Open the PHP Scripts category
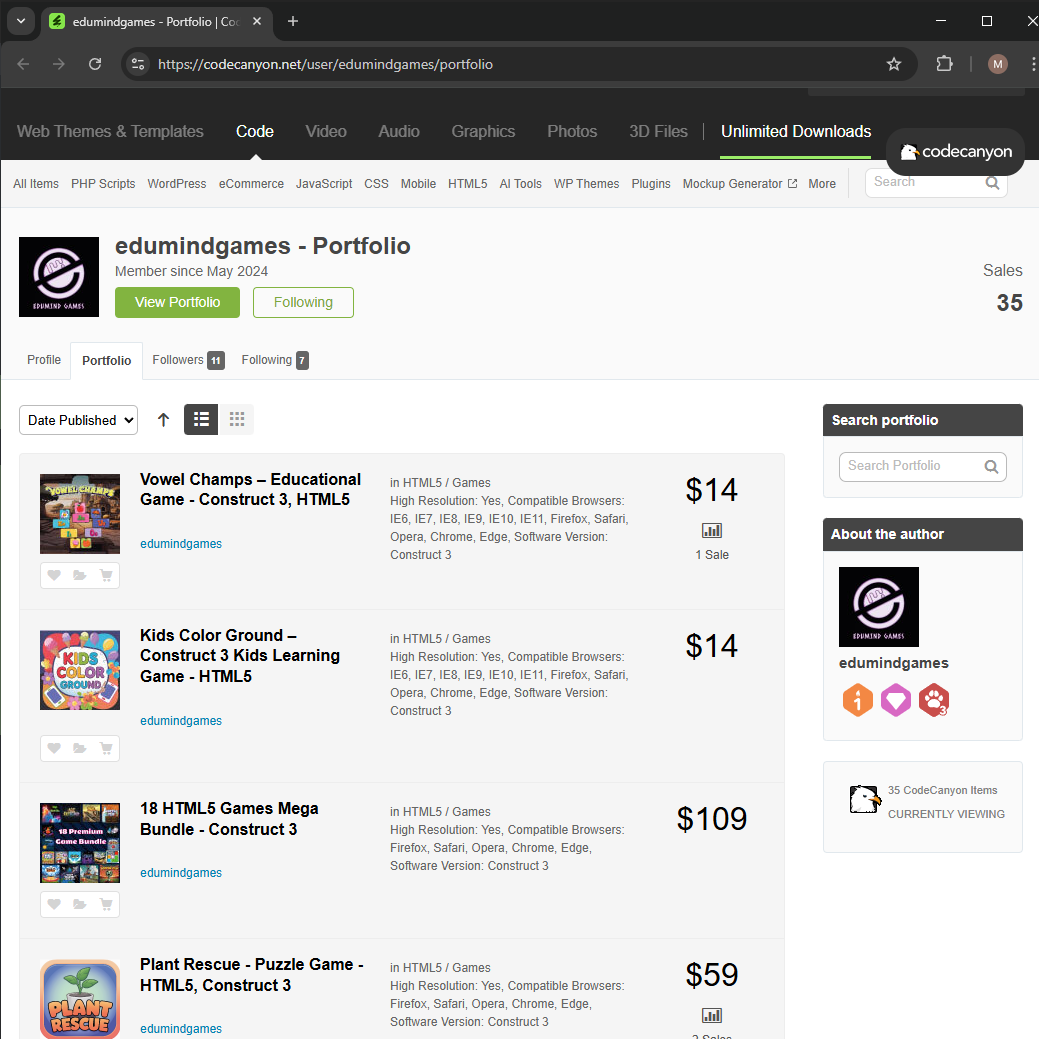Image resolution: width=1039 pixels, height=1039 pixels. tap(103, 184)
